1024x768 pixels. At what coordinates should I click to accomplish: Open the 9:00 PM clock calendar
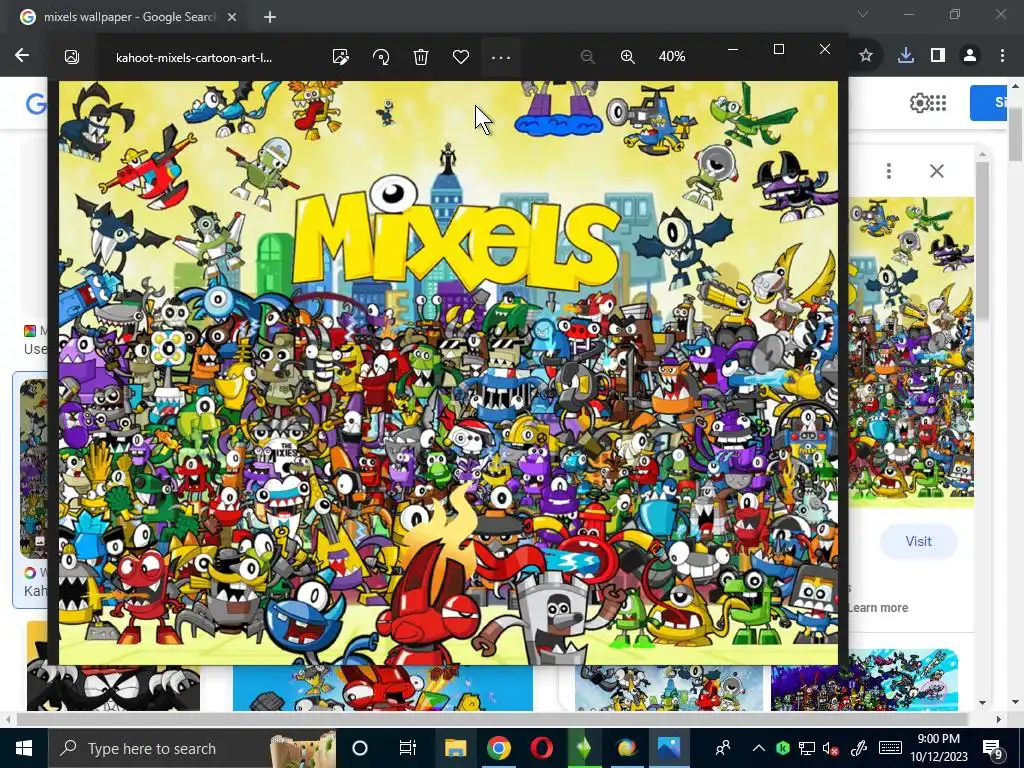(x=938, y=748)
